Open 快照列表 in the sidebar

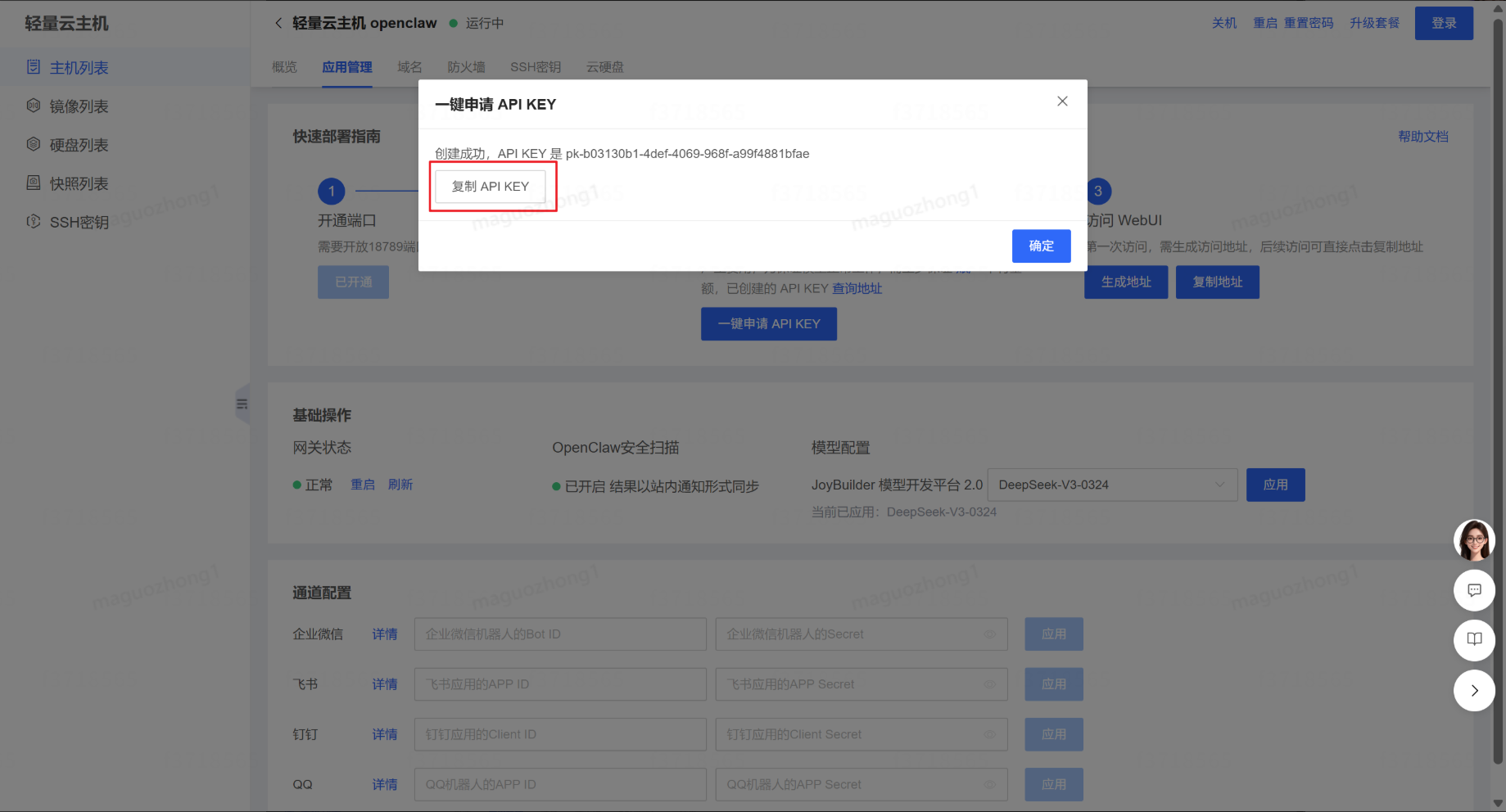coord(79,183)
